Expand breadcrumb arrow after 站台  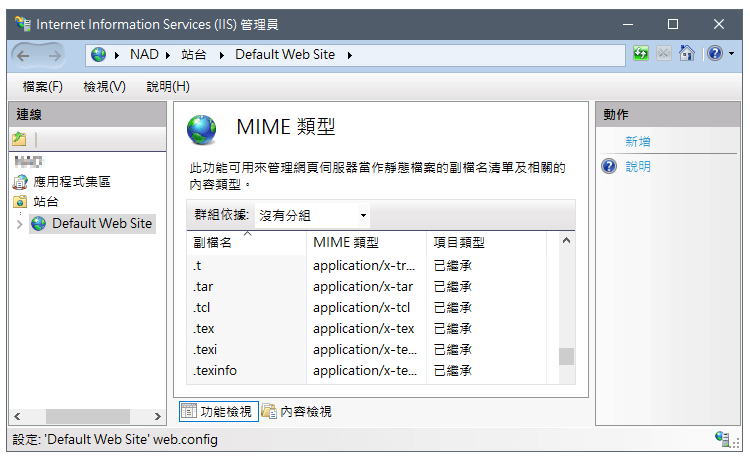click(222, 55)
